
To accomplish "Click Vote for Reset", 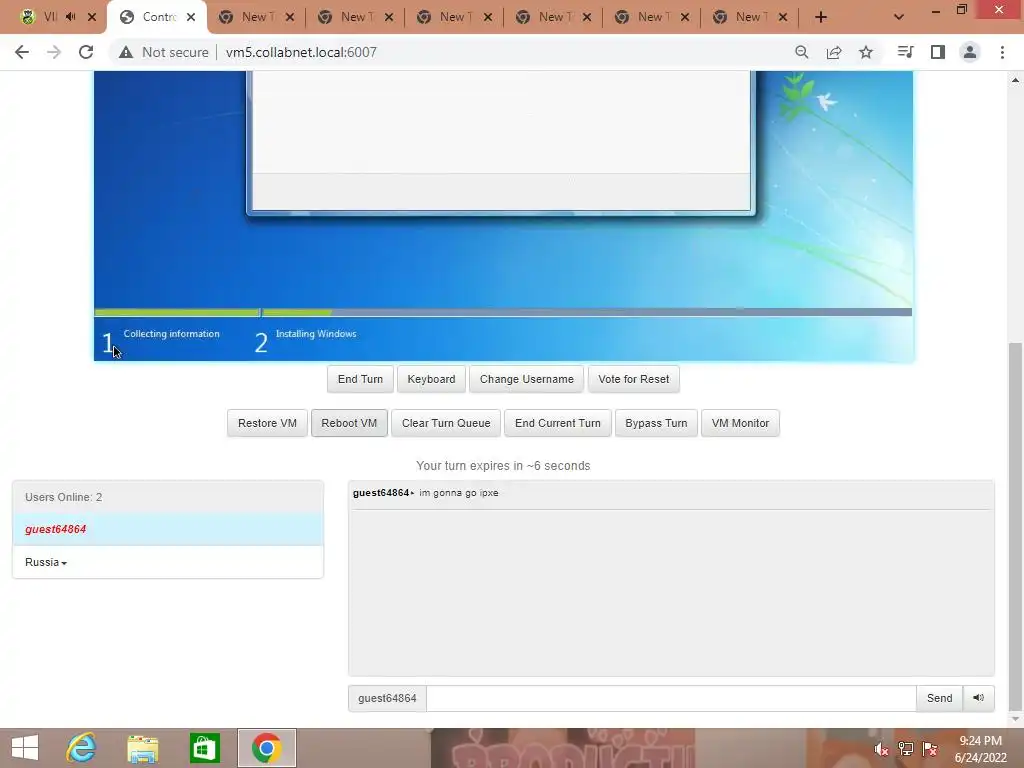I will pos(633,379).
